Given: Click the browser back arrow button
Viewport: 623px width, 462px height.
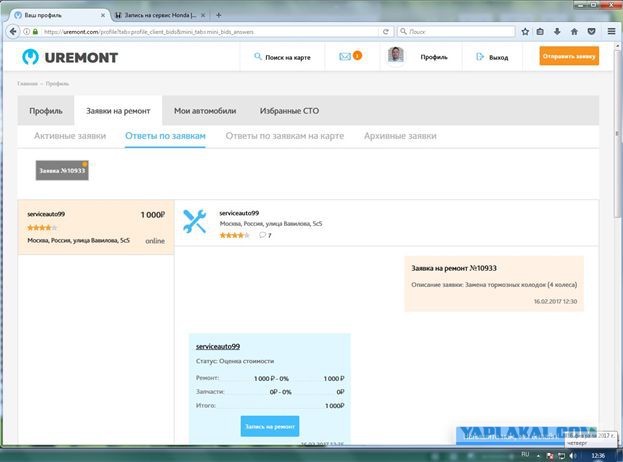Looking at the screenshot, I should [13, 31].
